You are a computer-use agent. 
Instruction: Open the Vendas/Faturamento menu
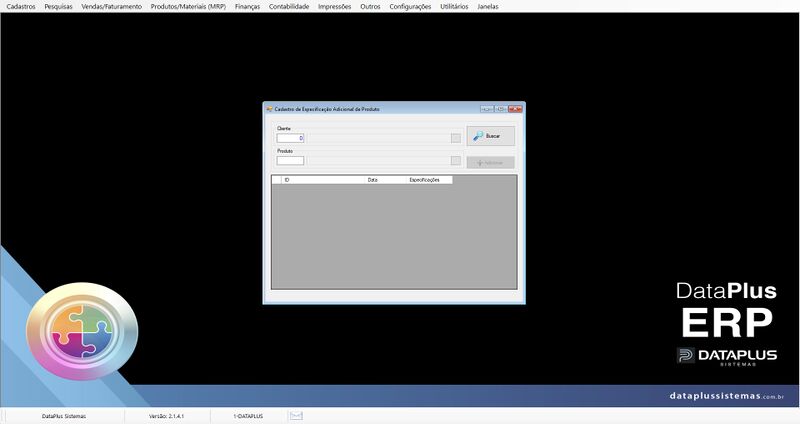coord(111,7)
